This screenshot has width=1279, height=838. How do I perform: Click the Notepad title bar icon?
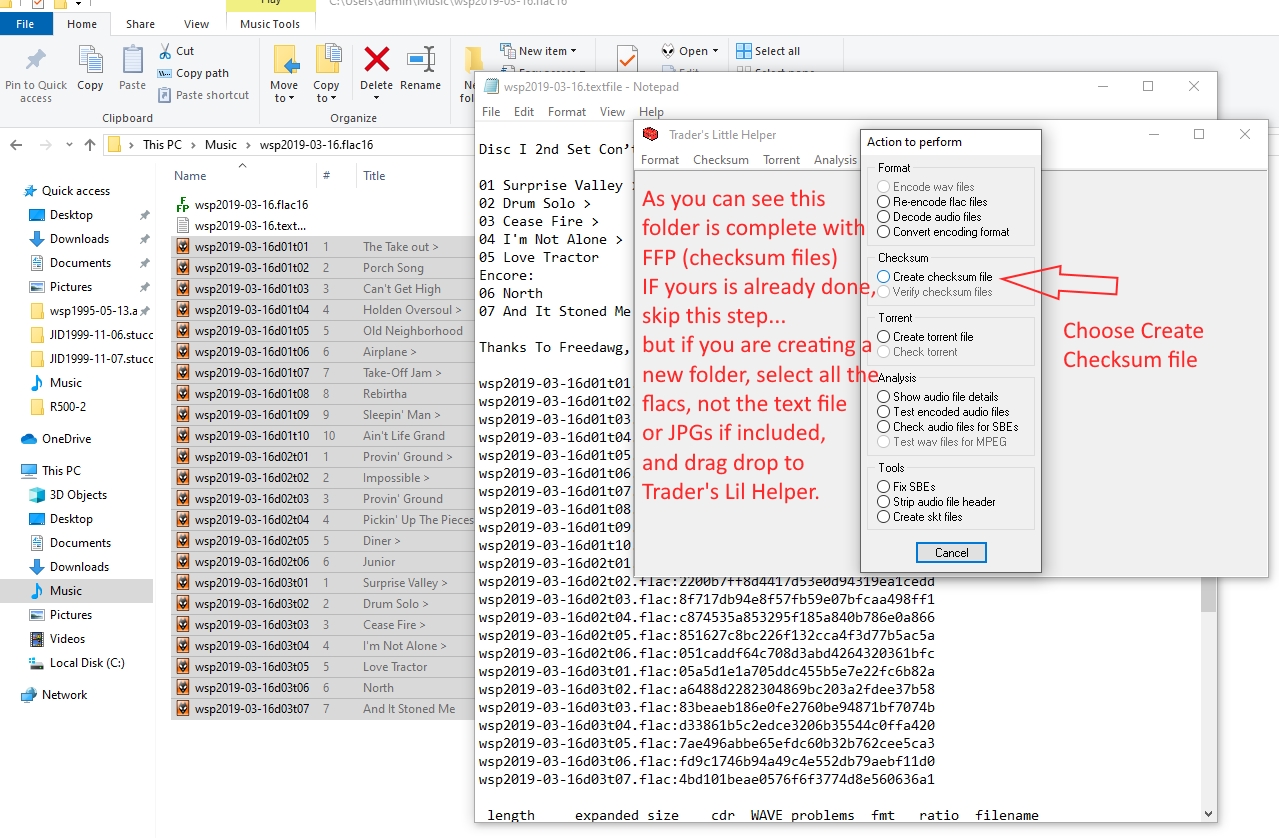coord(491,87)
